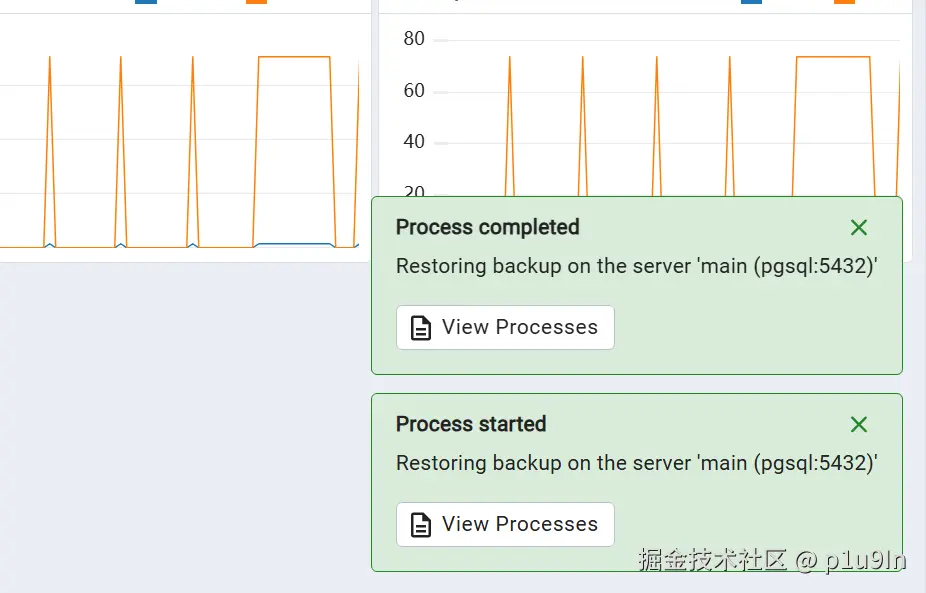Click restore message under Process completed

point(637,266)
